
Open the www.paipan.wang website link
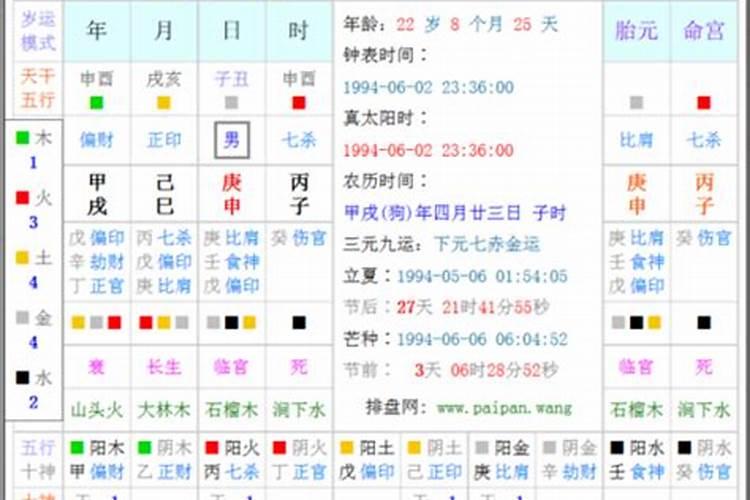click(504, 408)
